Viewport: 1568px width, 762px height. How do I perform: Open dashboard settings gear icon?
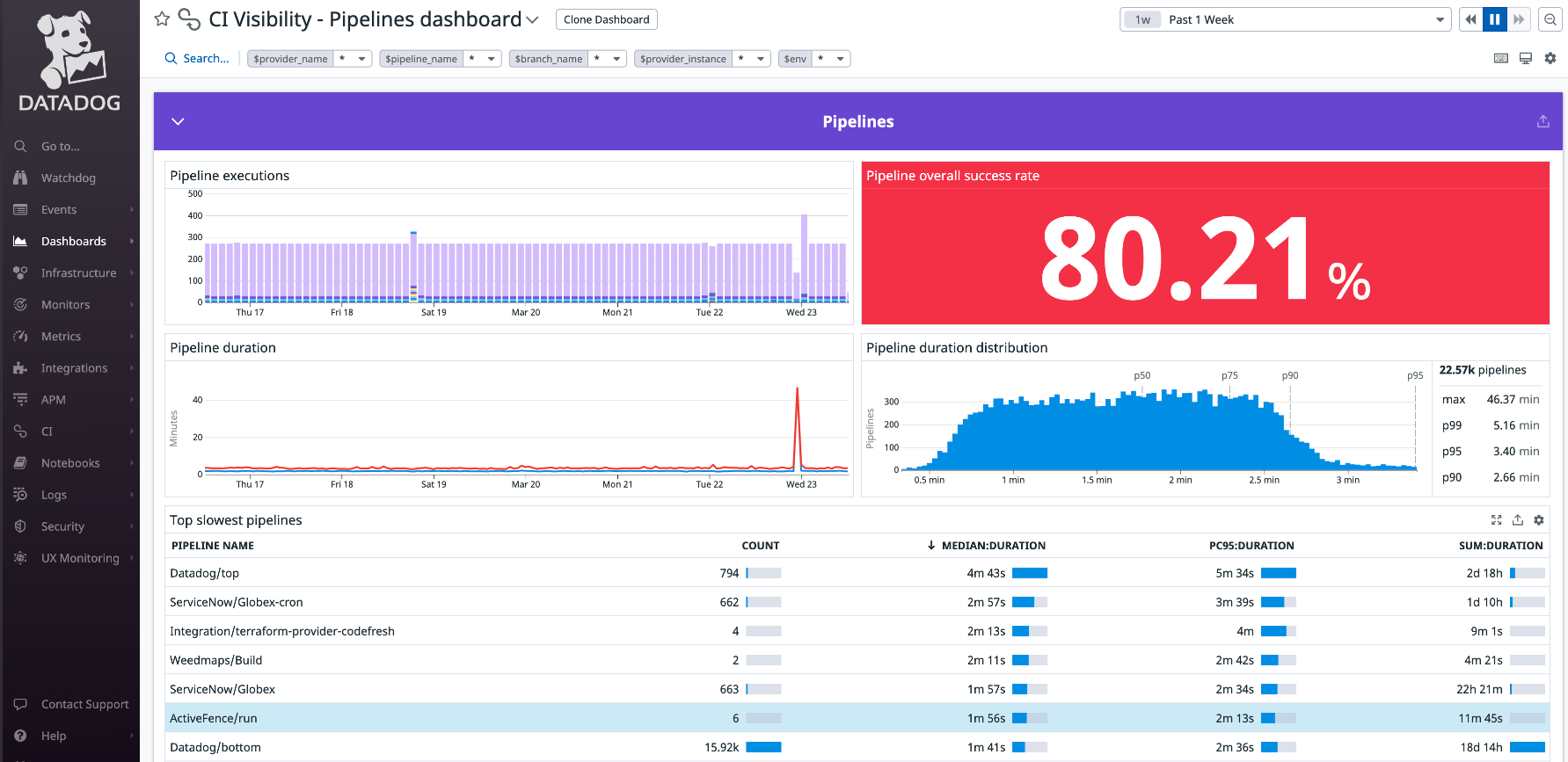(1550, 58)
